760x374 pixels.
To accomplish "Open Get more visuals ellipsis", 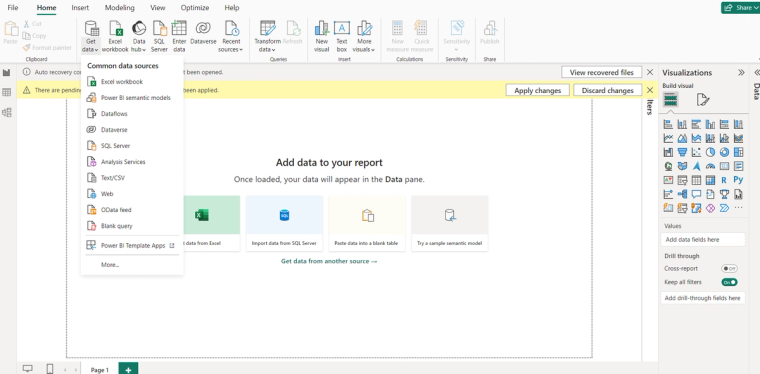I will tap(738, 208).
